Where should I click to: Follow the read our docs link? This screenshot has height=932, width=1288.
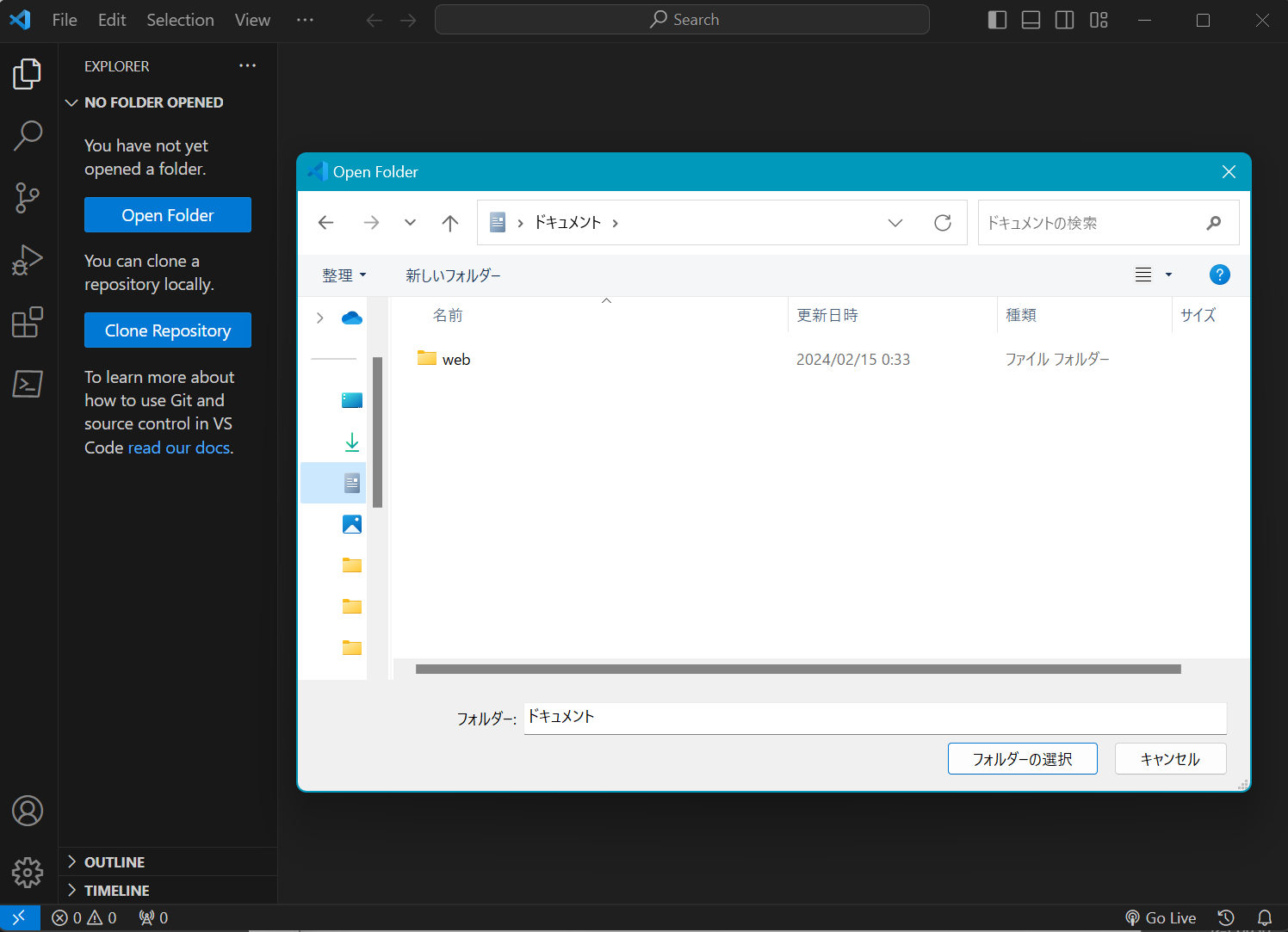179,447
